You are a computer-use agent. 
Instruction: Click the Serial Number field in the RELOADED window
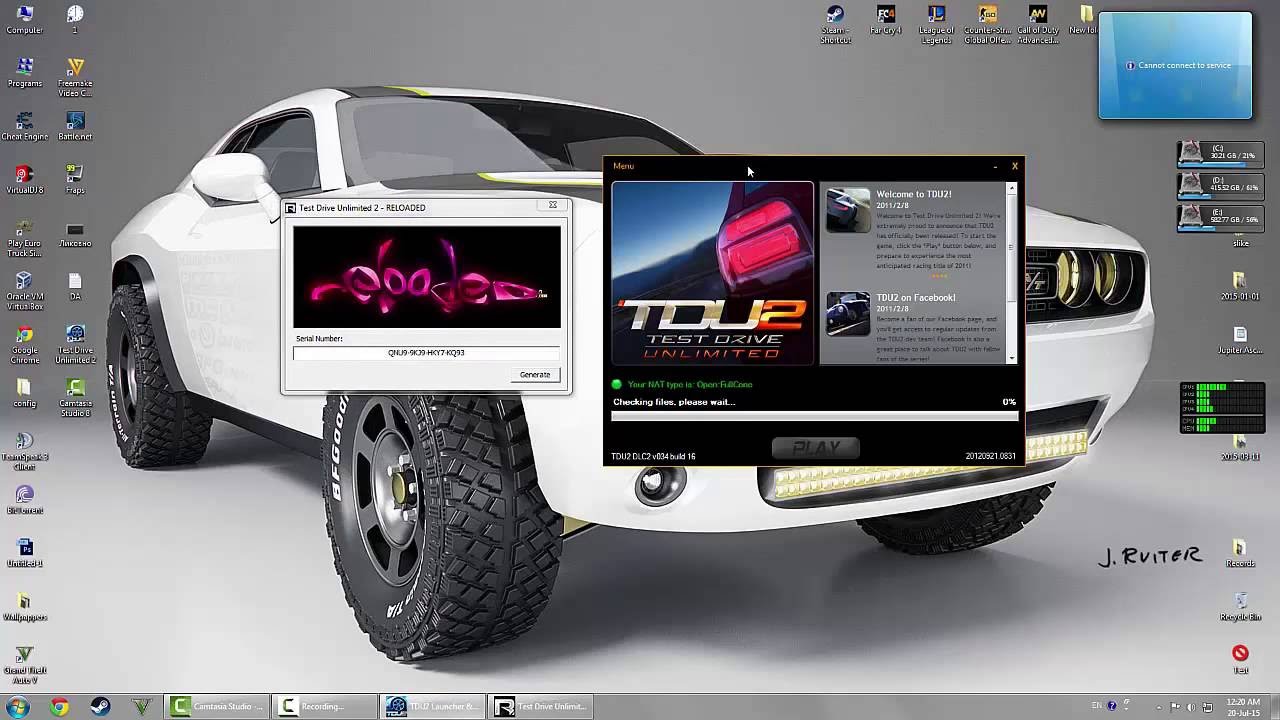(426, 353)
